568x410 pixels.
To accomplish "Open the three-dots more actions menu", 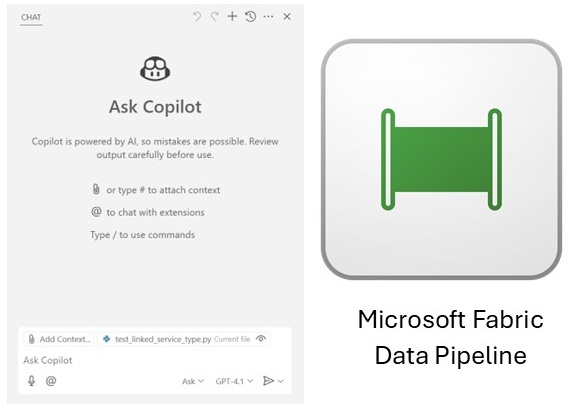I will point(268,17).
